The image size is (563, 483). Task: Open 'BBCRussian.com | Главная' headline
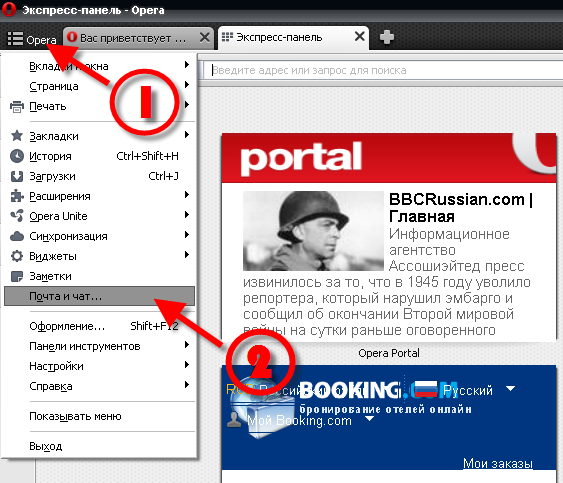[461, 208]
